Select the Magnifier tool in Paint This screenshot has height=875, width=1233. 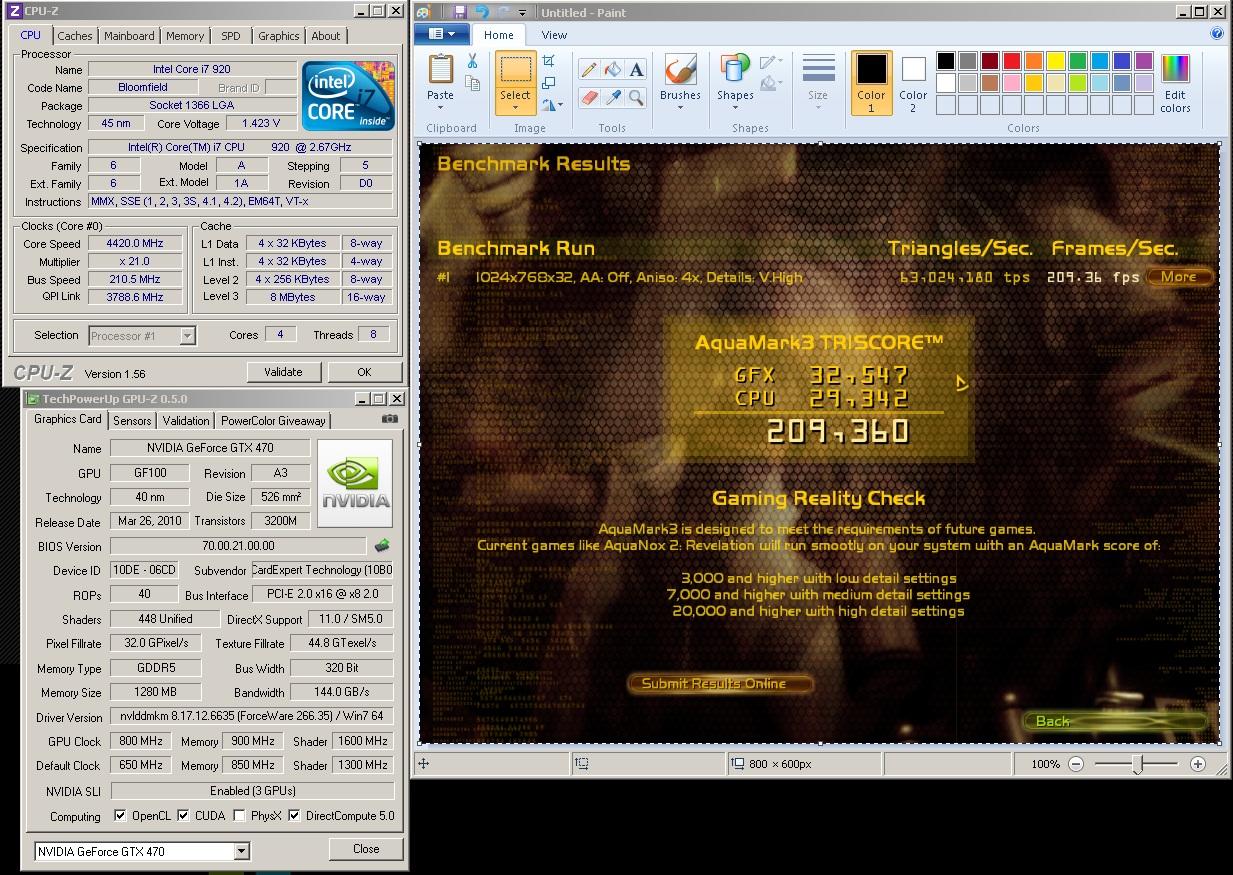[636, 97]
